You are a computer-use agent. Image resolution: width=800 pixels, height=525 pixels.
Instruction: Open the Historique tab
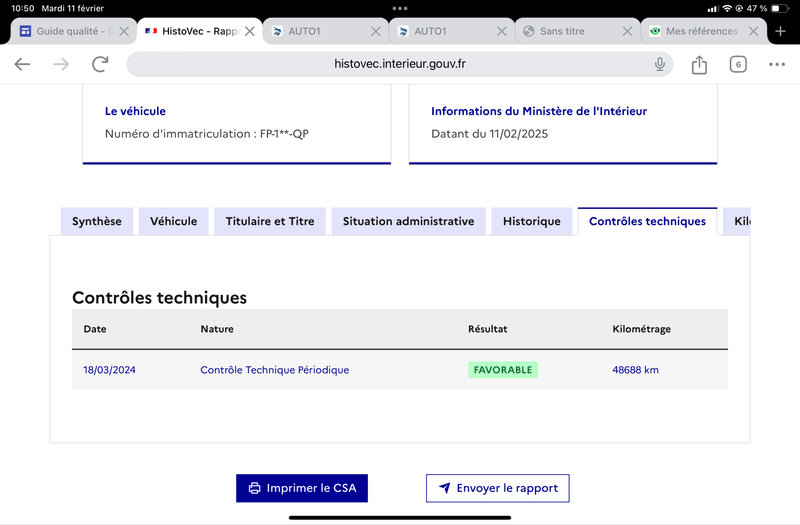point(532,221)
